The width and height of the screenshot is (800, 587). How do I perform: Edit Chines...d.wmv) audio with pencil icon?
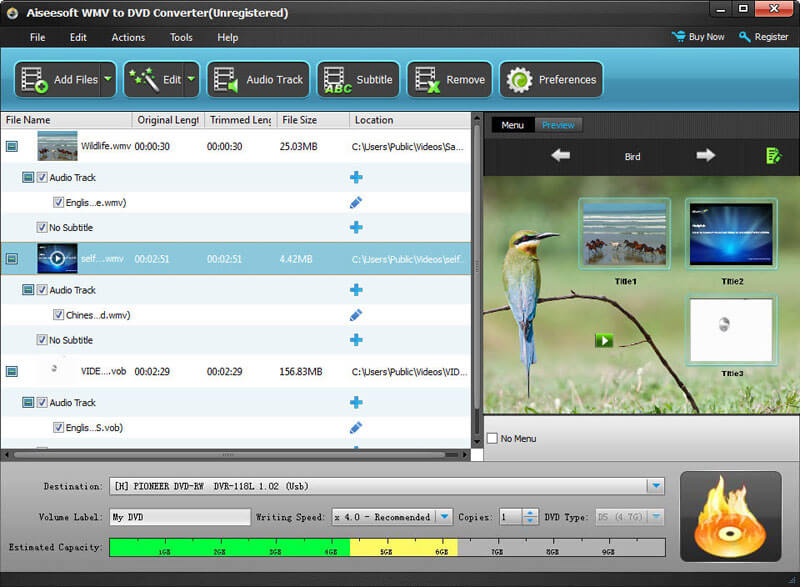click(356, 315)
